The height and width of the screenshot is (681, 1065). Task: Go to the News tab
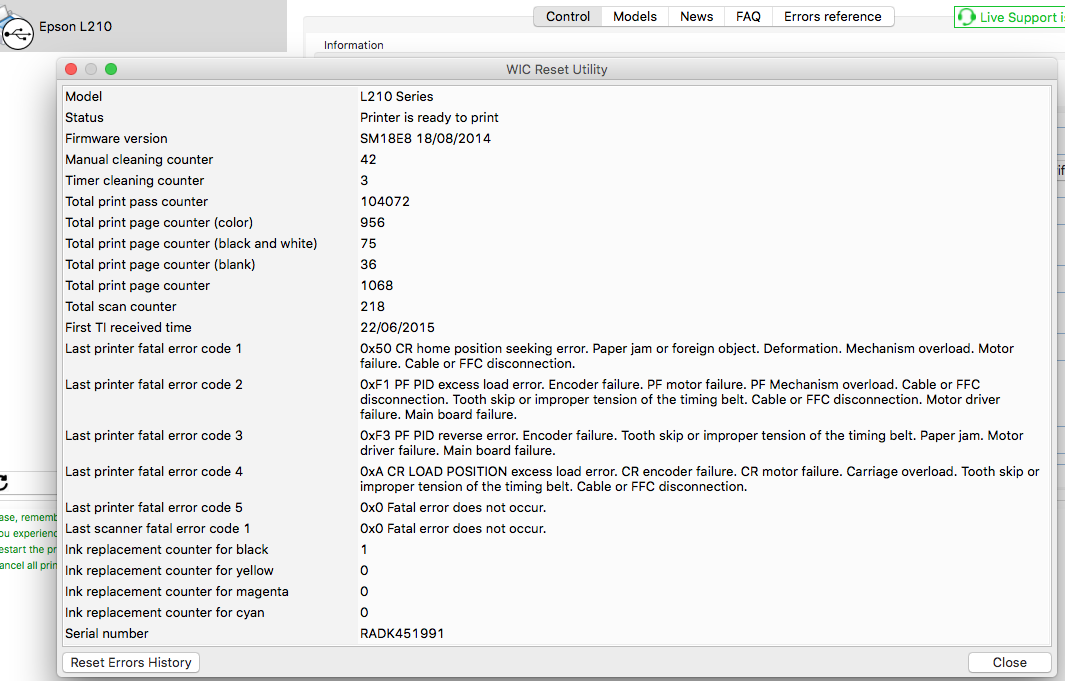click(696, 16)
